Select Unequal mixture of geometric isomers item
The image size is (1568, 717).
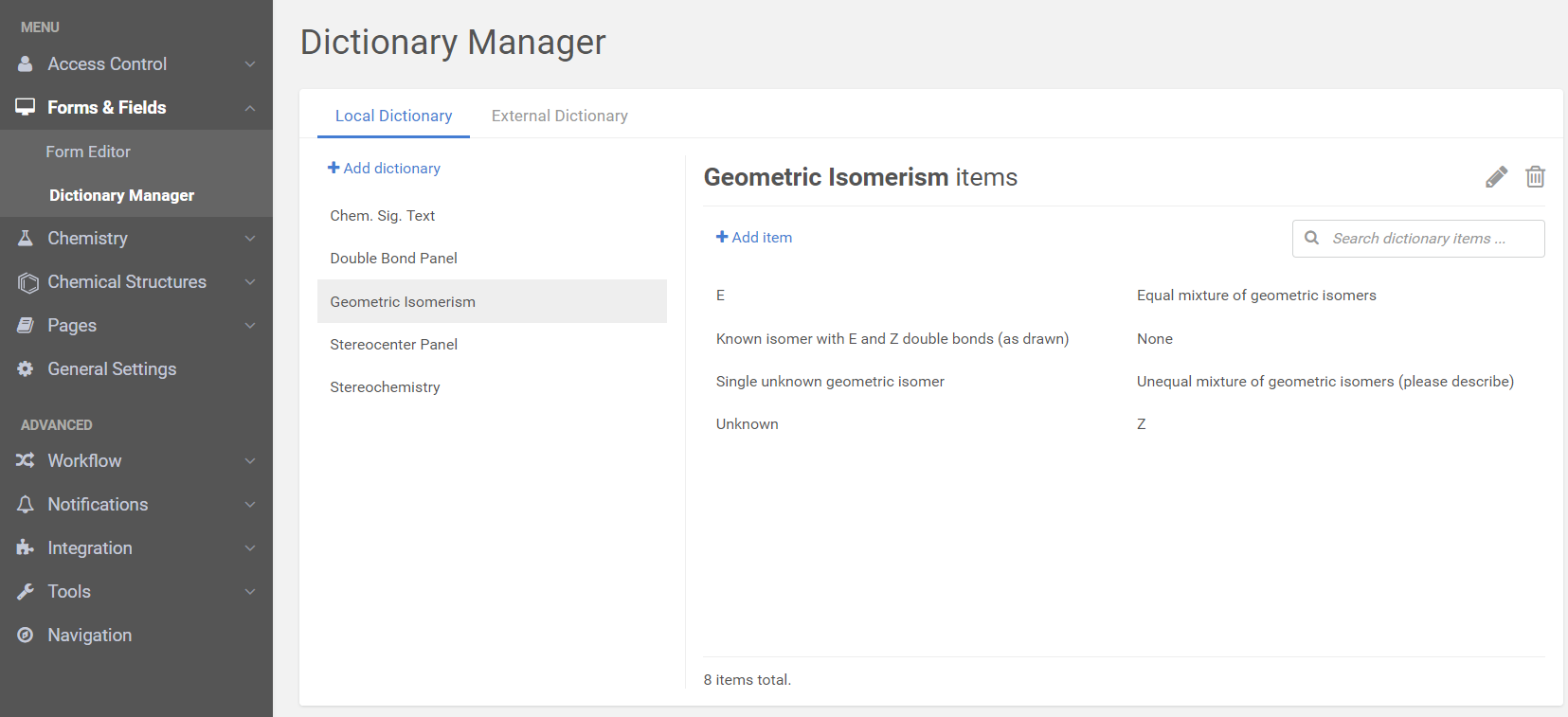(1325, 381)
